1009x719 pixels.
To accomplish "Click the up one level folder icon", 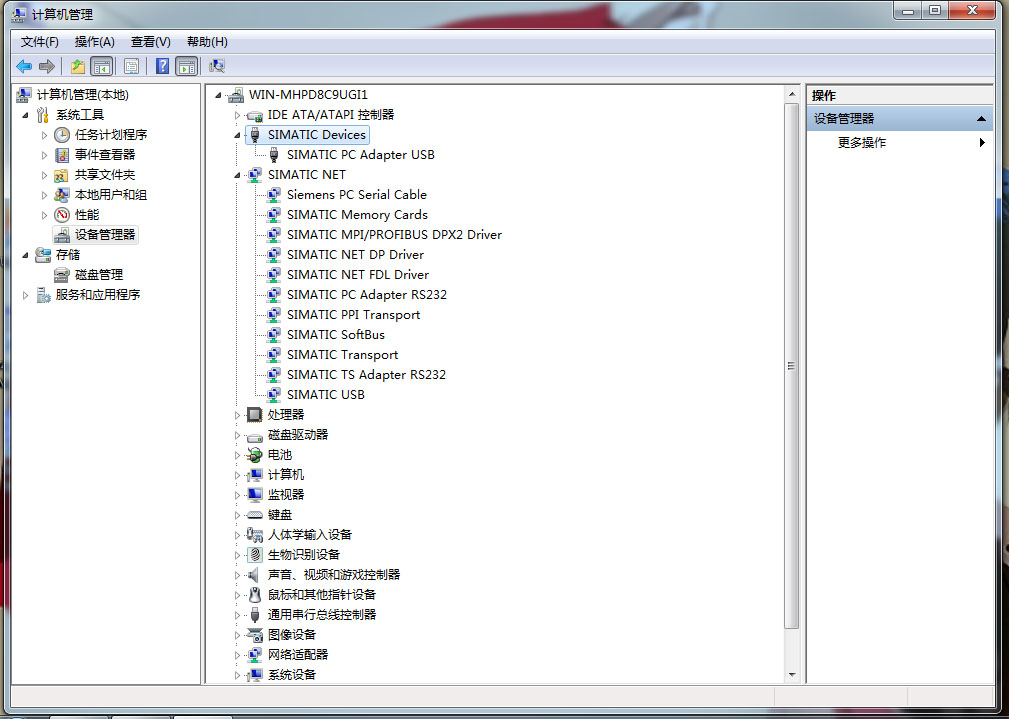I will click(x=77, y=66).
